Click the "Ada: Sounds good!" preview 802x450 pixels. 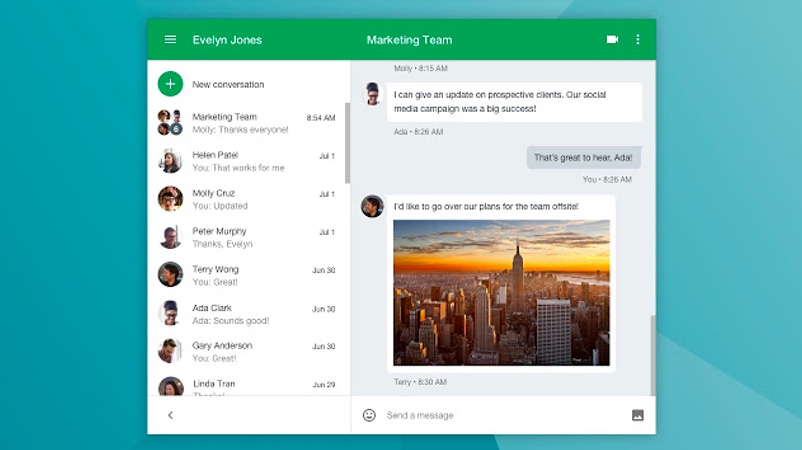(x=231, y=321)
